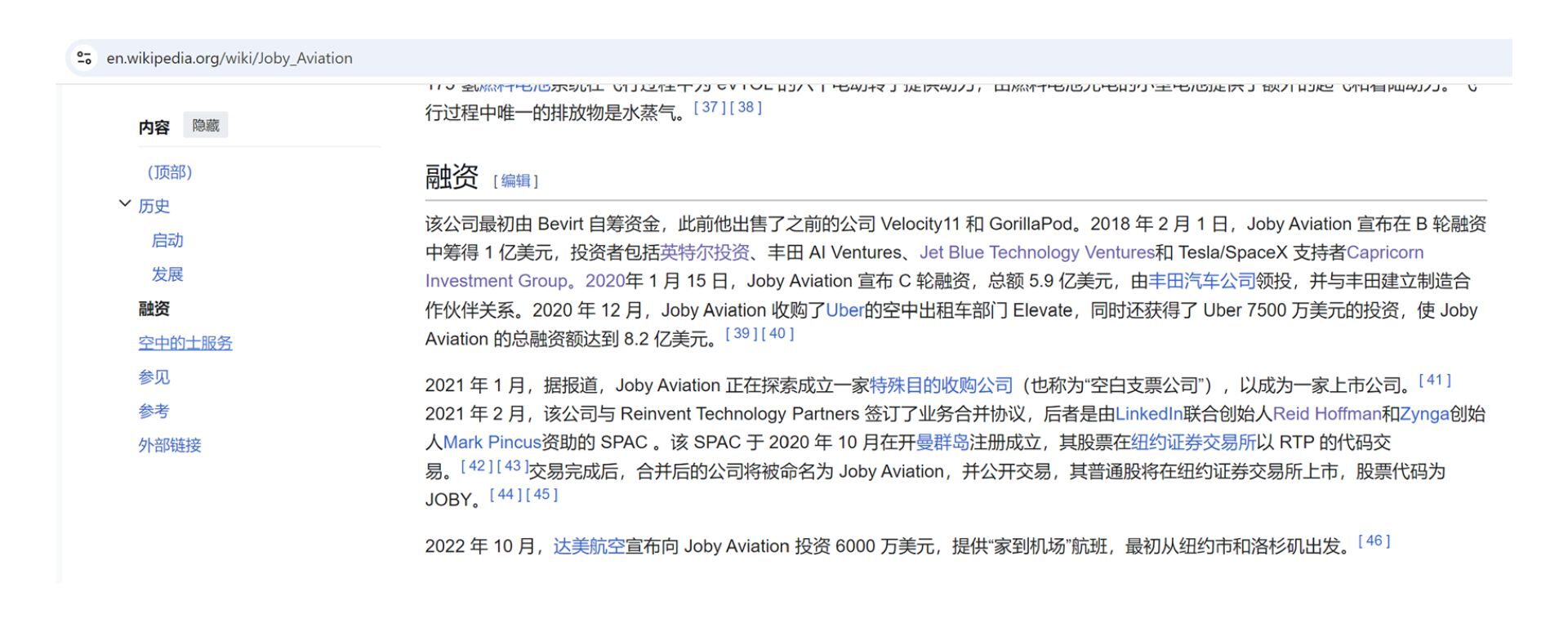Follow the Reid Hoffman link
1568x632 pixels.
click(x=1327, y=414)
